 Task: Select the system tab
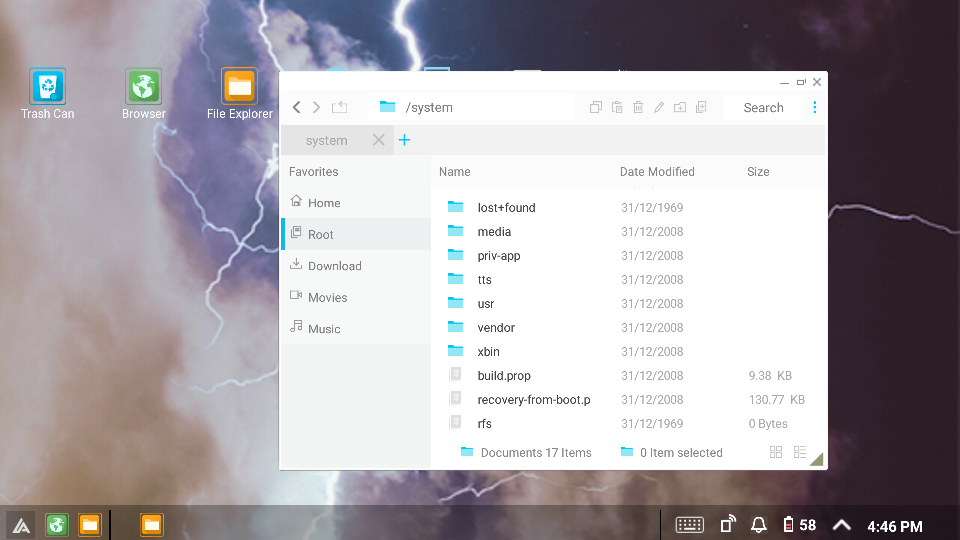327,141
